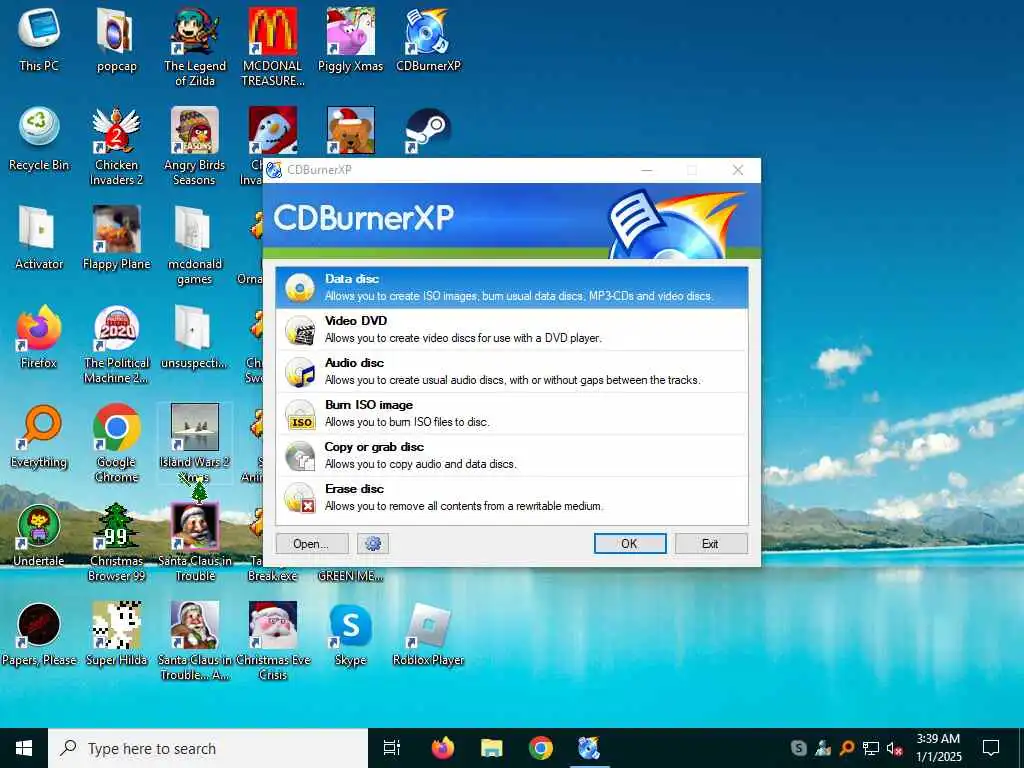Open the notification center

click(991, 748)
